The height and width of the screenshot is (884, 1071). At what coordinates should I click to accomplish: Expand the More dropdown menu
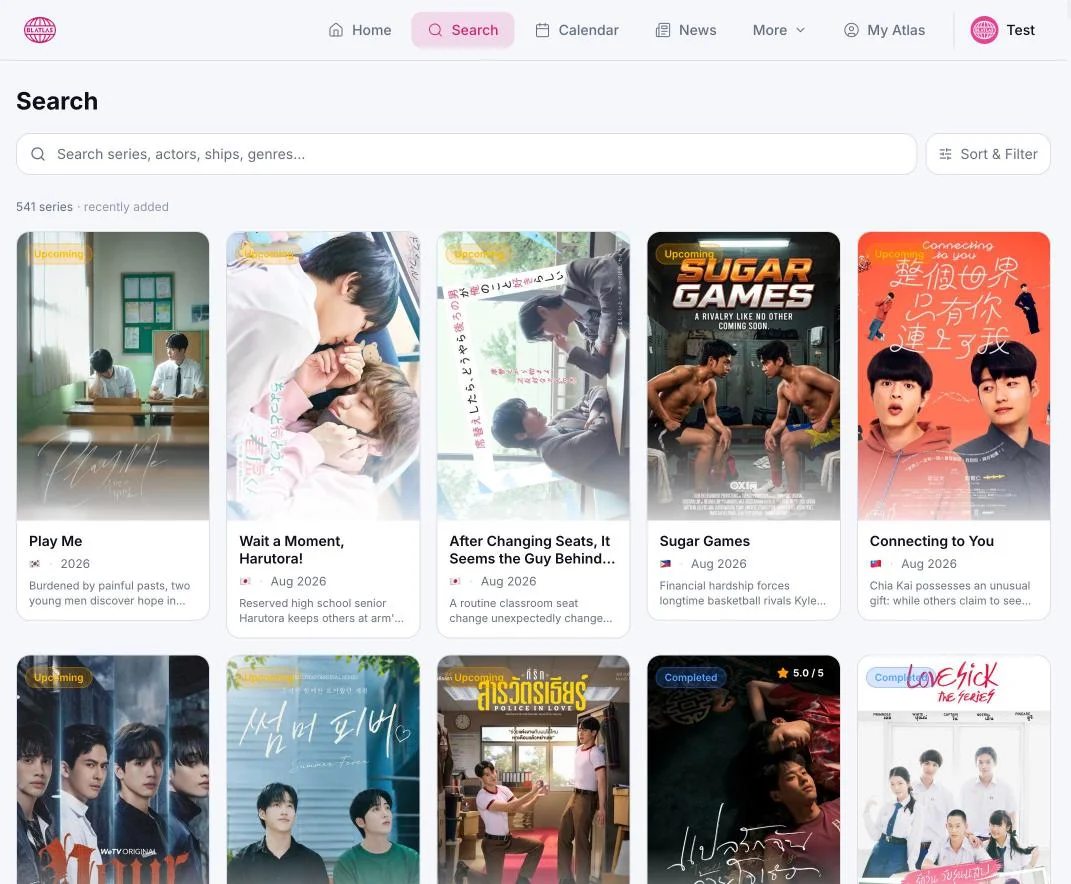(x=779, y=30)
